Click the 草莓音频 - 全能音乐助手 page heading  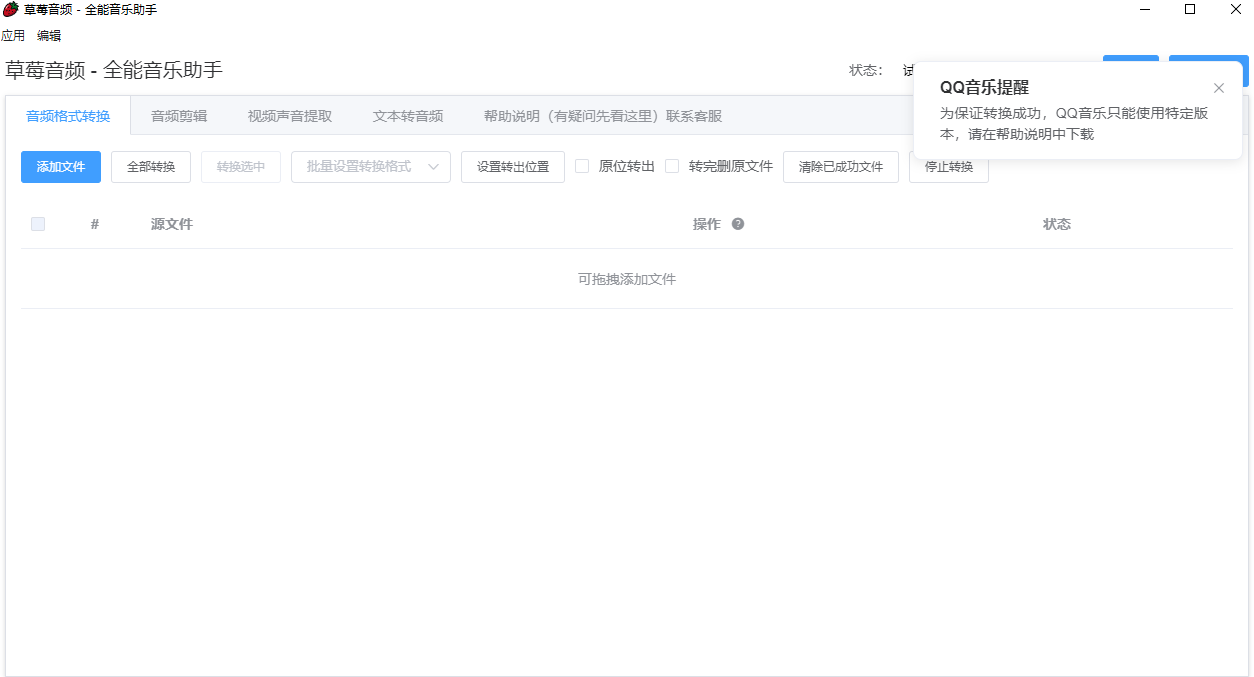pos(114,70)
